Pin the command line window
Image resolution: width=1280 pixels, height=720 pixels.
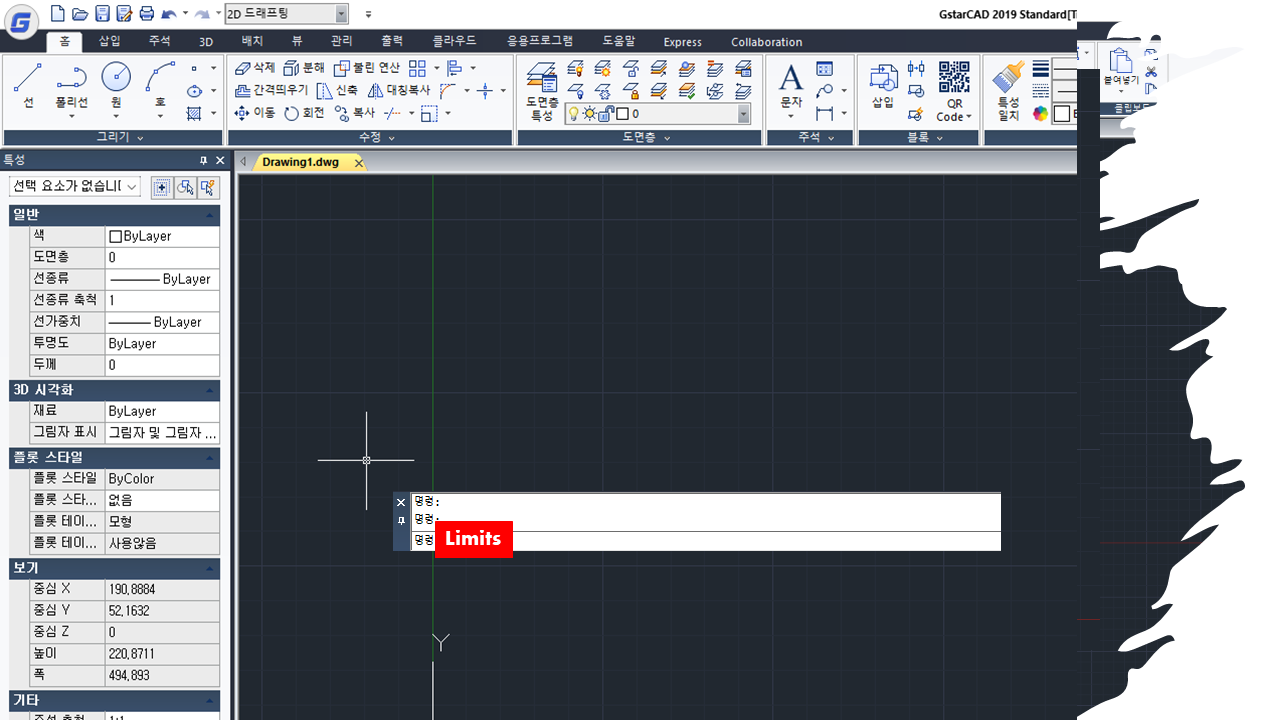coord(401,521)
